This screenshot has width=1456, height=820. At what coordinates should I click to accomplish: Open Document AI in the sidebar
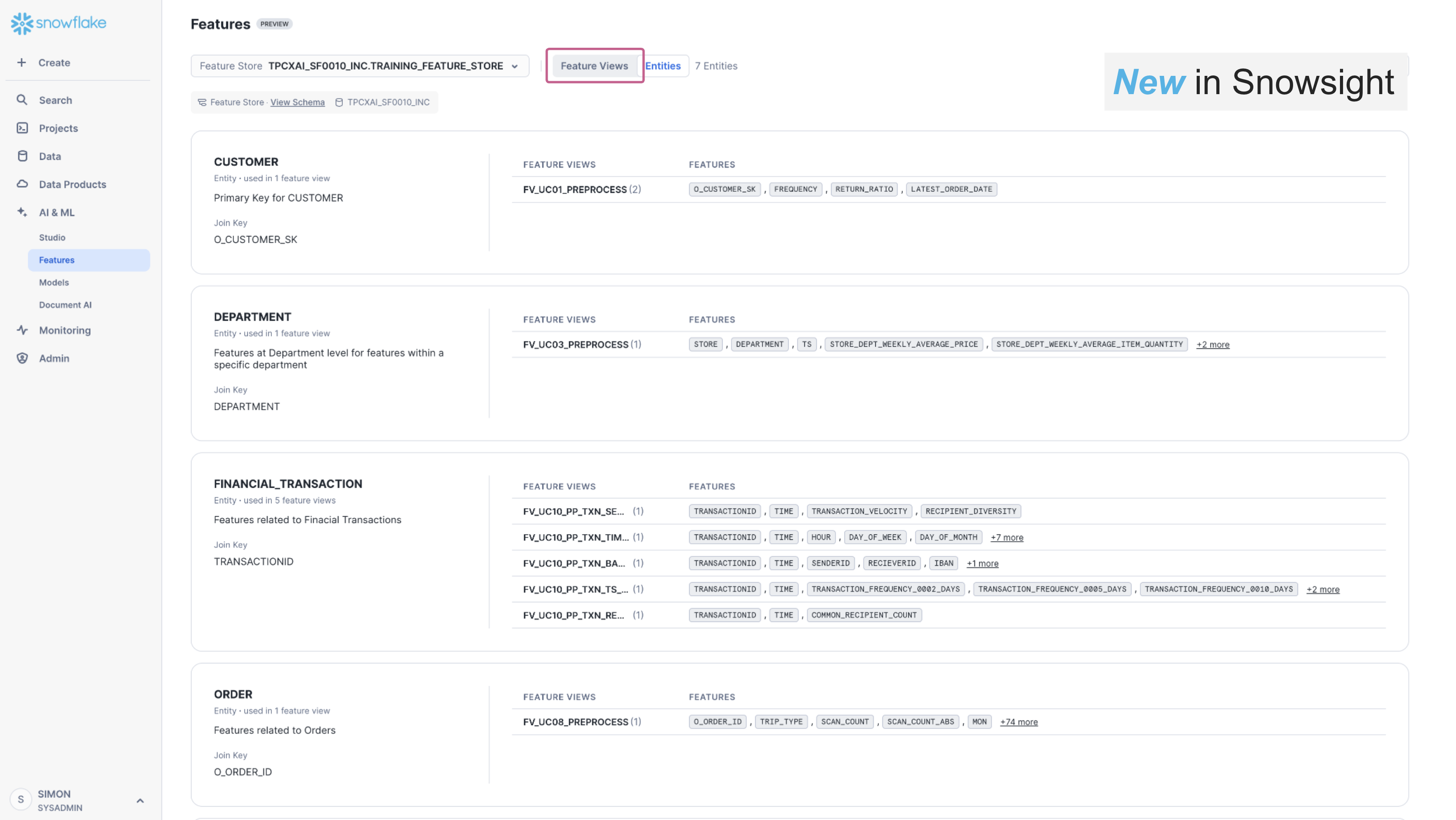[x=65, y=305]
